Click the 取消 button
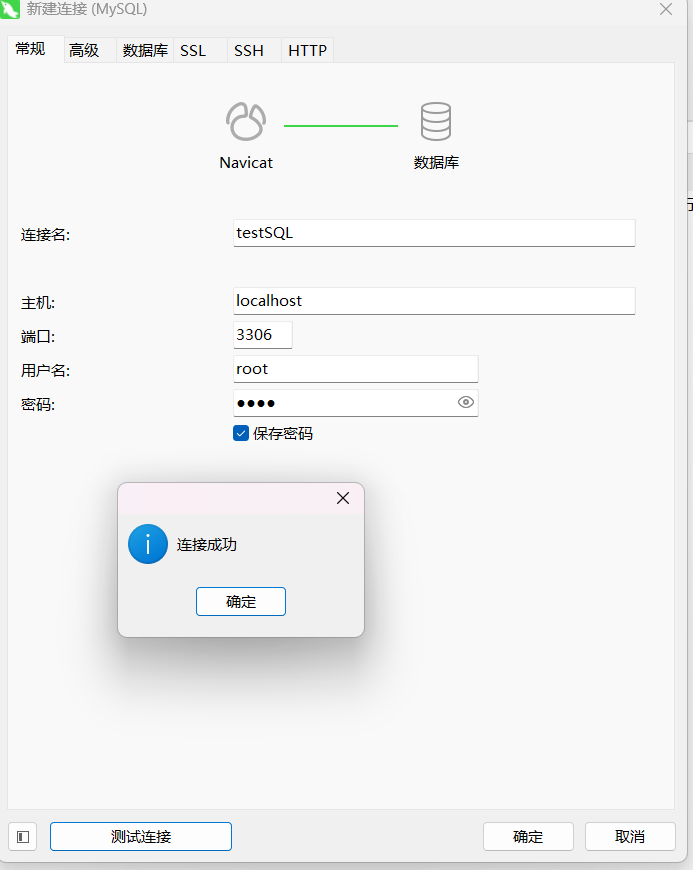 (630, 837)
